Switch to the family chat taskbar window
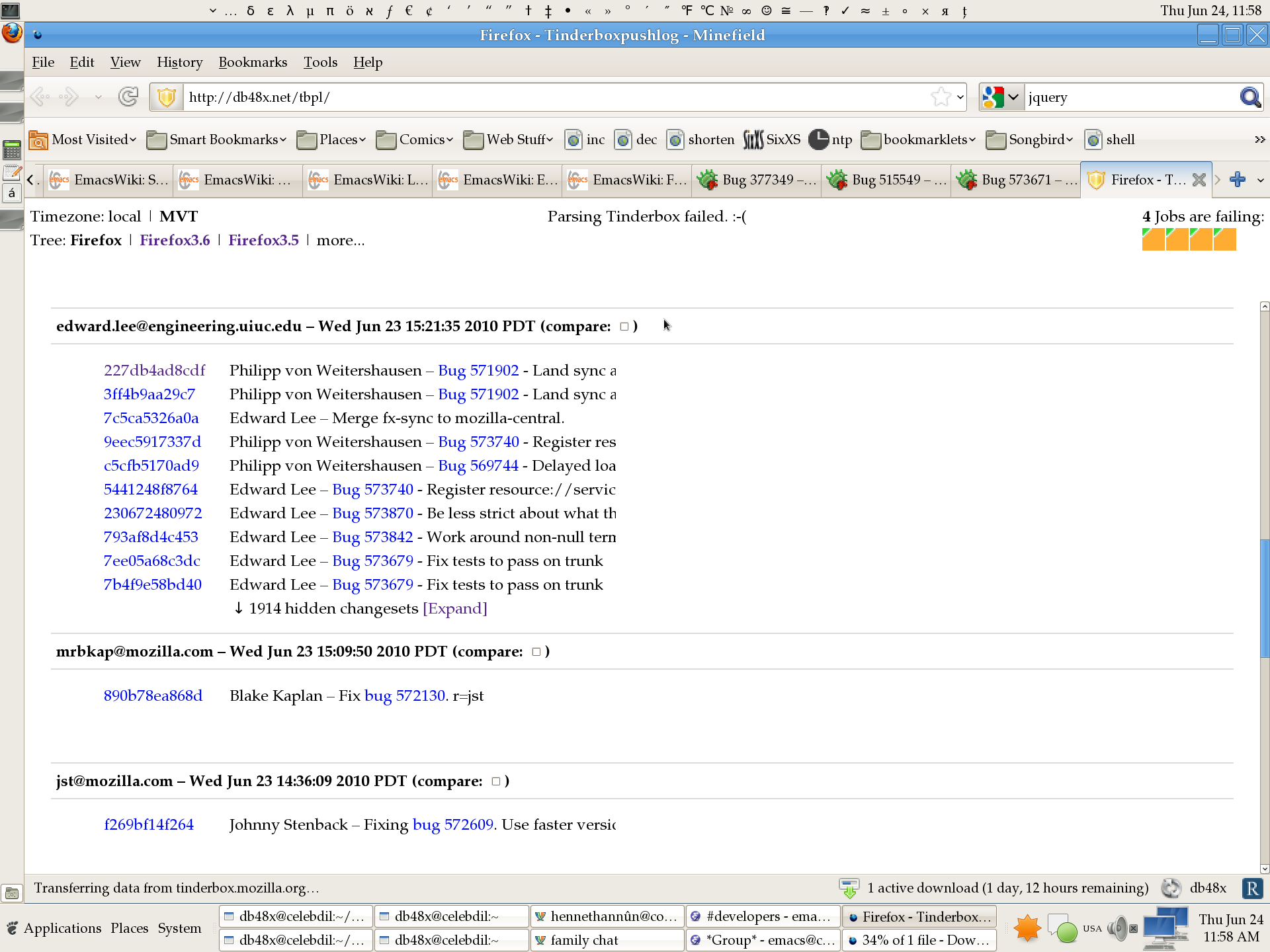1270x952 pixels. (x=607, y=940)
